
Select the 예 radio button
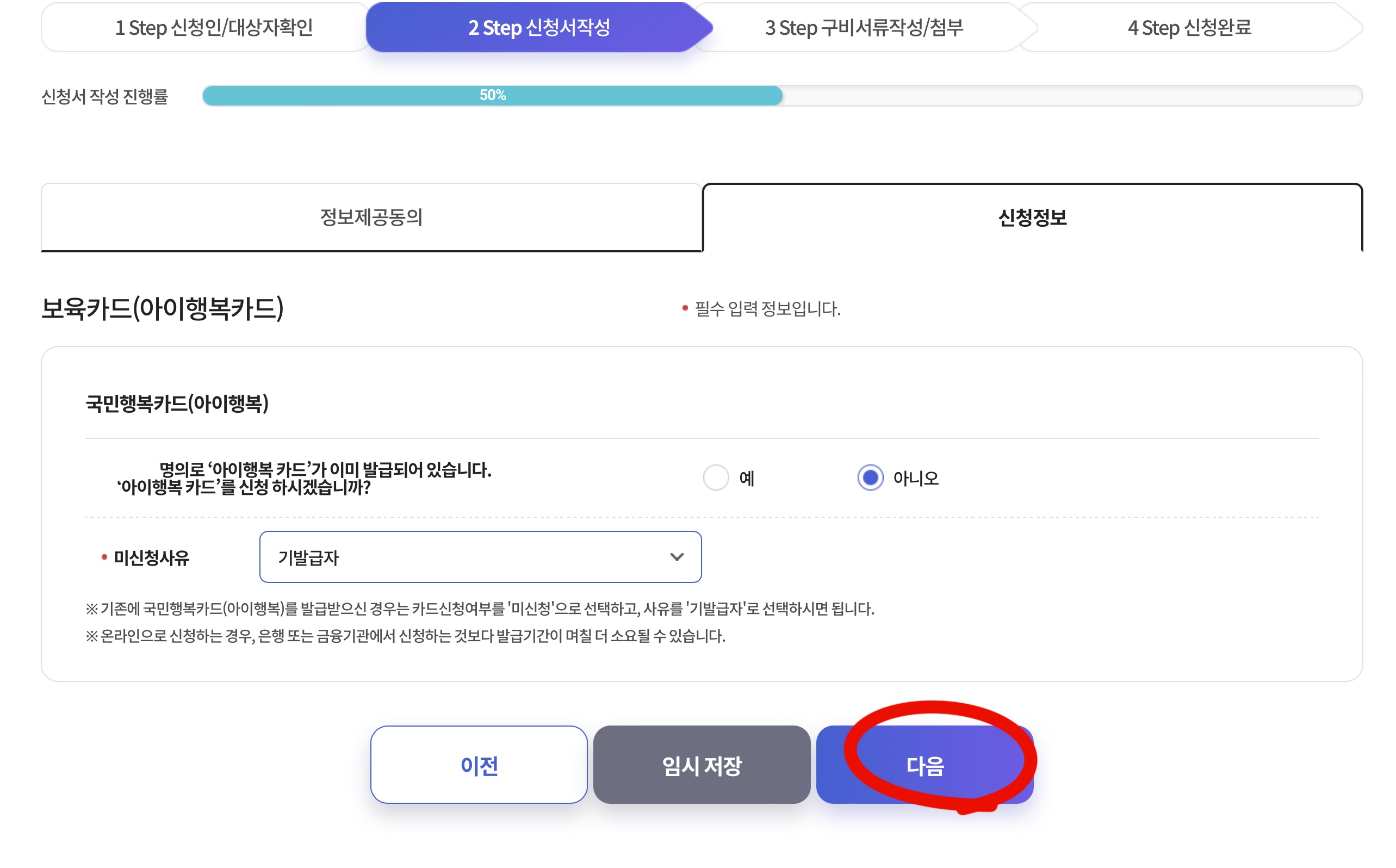[716, 478]
